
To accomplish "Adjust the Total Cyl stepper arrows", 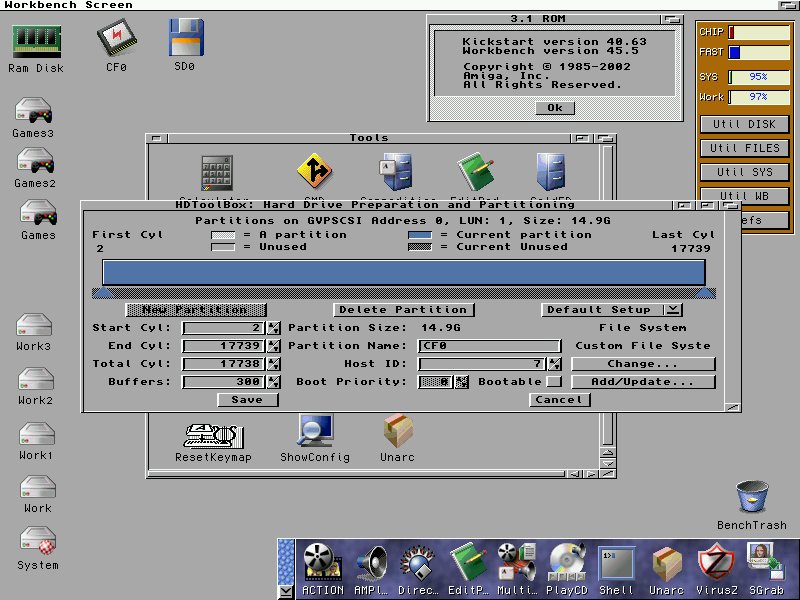I will pyautogui.click(x=274, y=363).
